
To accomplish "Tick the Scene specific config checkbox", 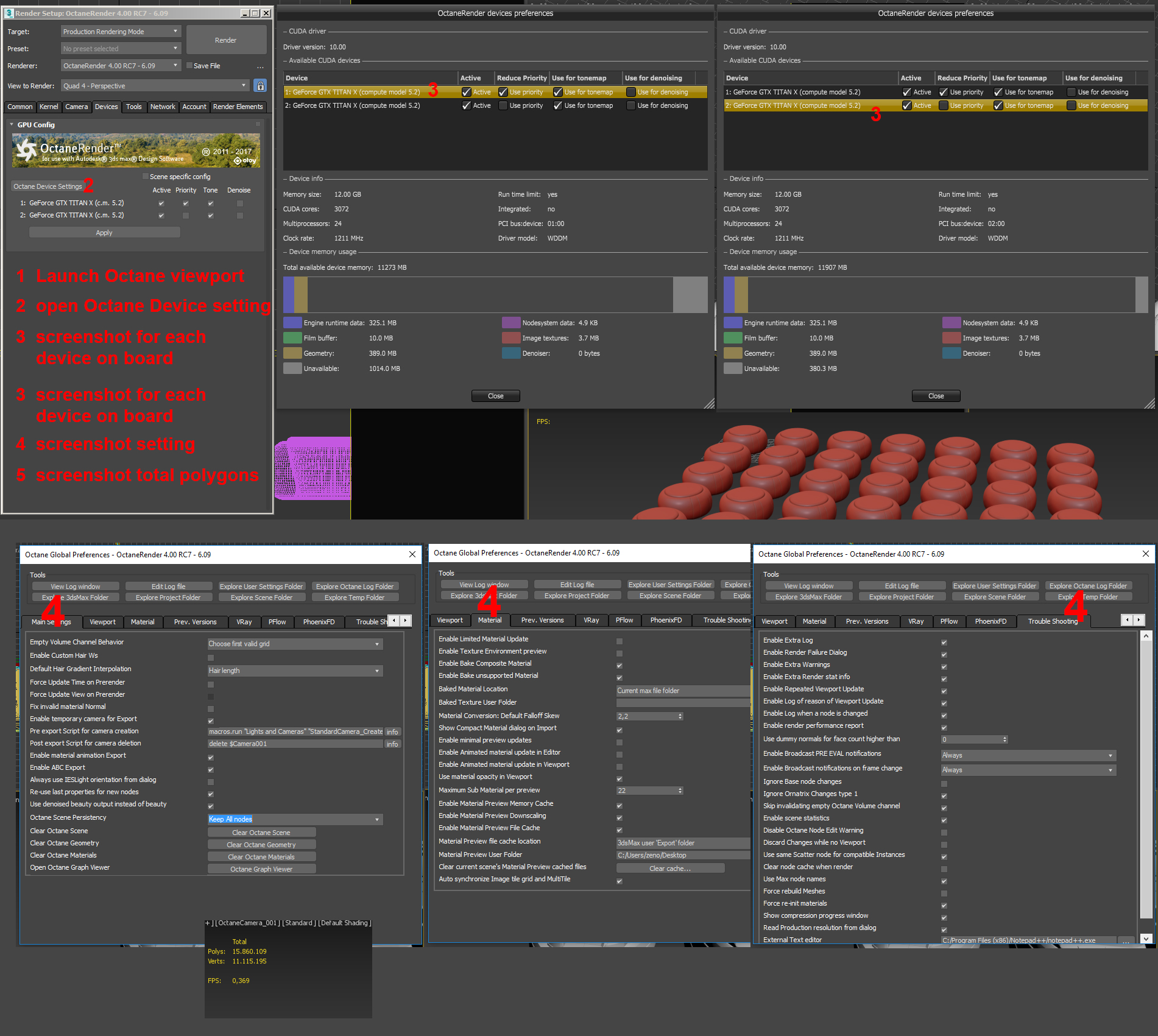I will pyautogui.click(x=146, y=177).
